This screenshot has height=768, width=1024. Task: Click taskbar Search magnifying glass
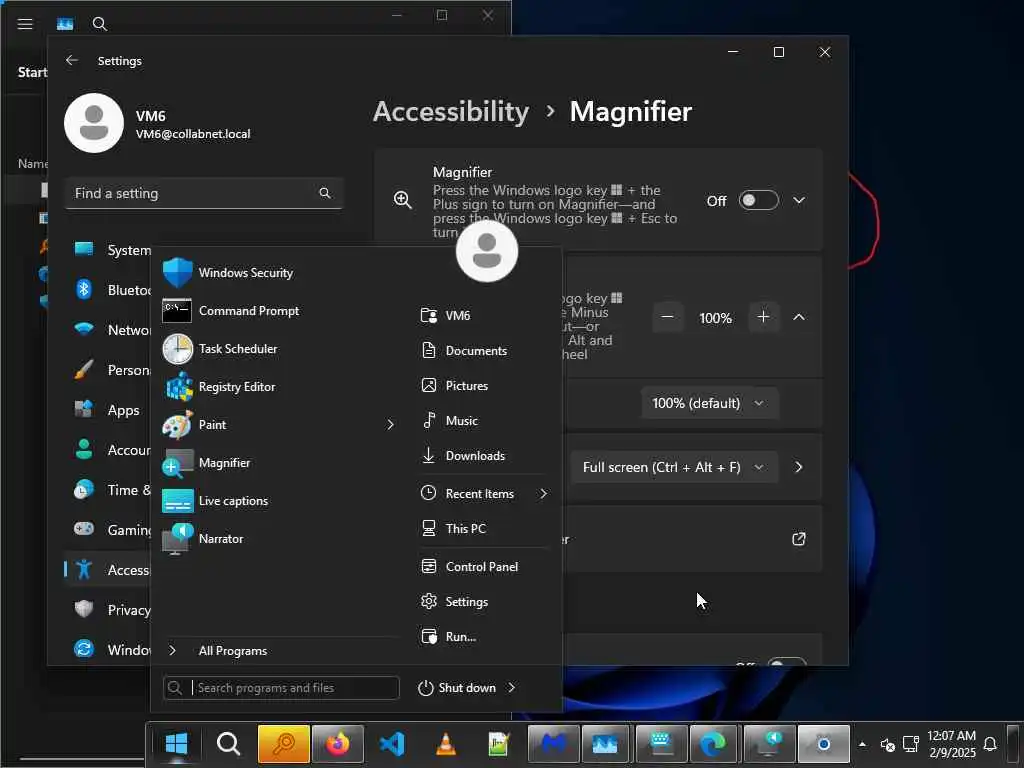[229, 743]
